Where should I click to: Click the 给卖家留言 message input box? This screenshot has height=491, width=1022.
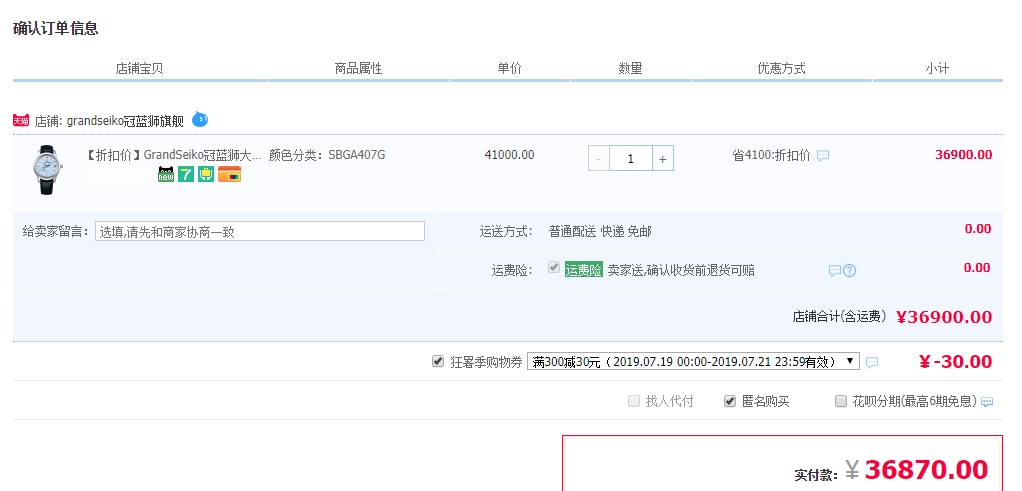click(x=260, y=231)
